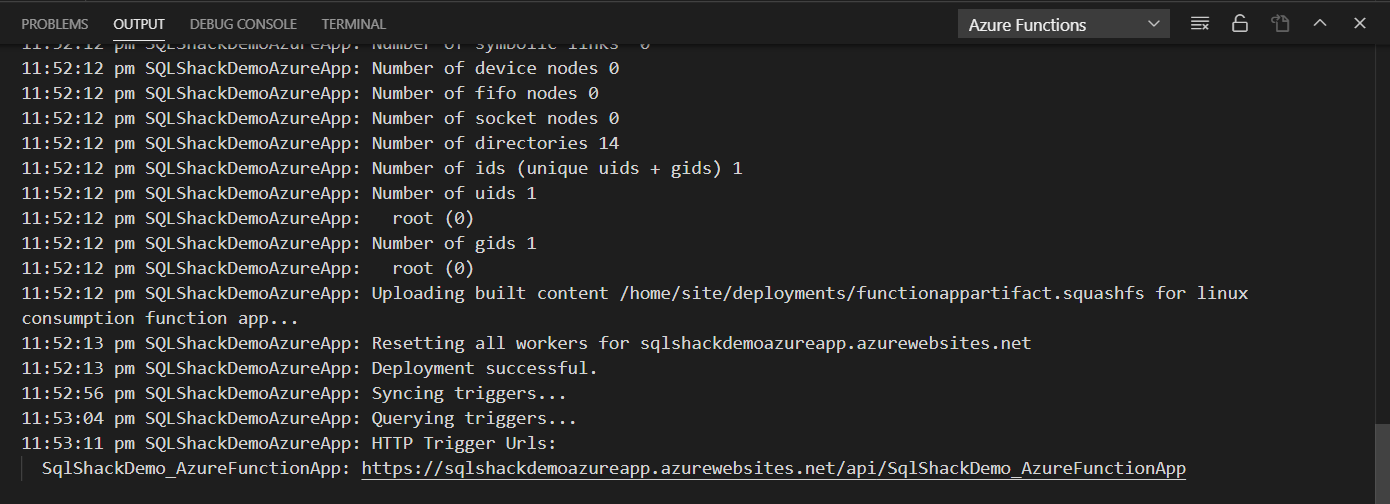This screenshot has width=1390, height=504.
Task: Open the Debug Console tab
Action: (243, 24)
